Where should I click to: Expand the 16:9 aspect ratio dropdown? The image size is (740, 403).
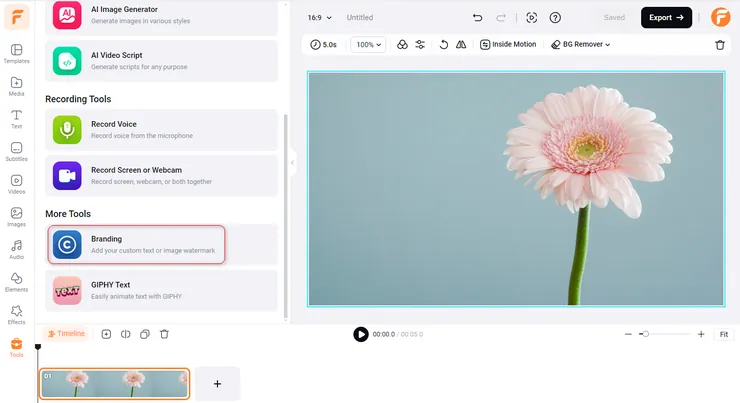pos(319,18)
